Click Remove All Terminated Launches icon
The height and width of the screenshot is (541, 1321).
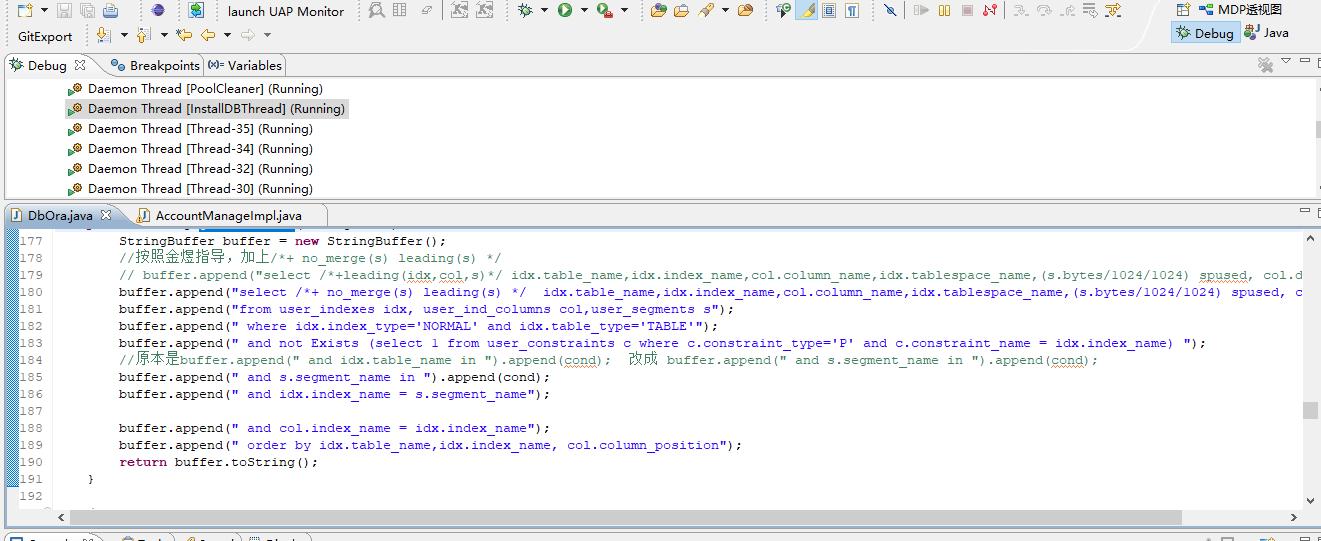click(1265, 65)
